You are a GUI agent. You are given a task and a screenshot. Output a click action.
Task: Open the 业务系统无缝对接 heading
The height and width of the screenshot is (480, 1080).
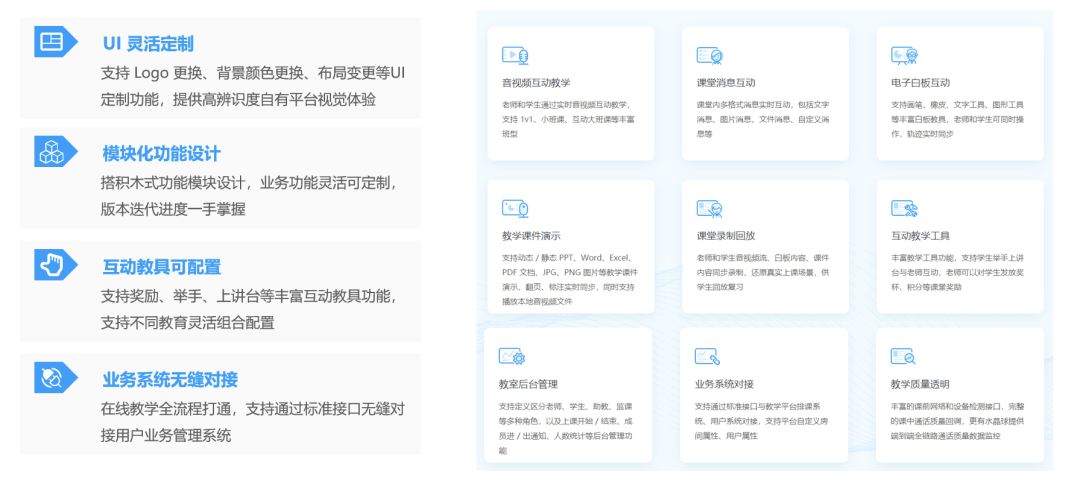point(170,379)
